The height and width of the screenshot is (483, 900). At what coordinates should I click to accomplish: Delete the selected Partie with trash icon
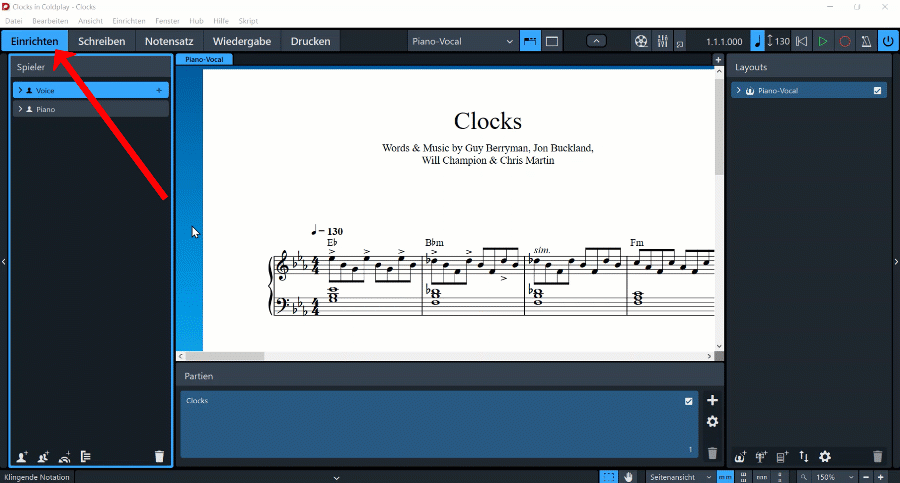pyautogui.click(x=712, y=453)
